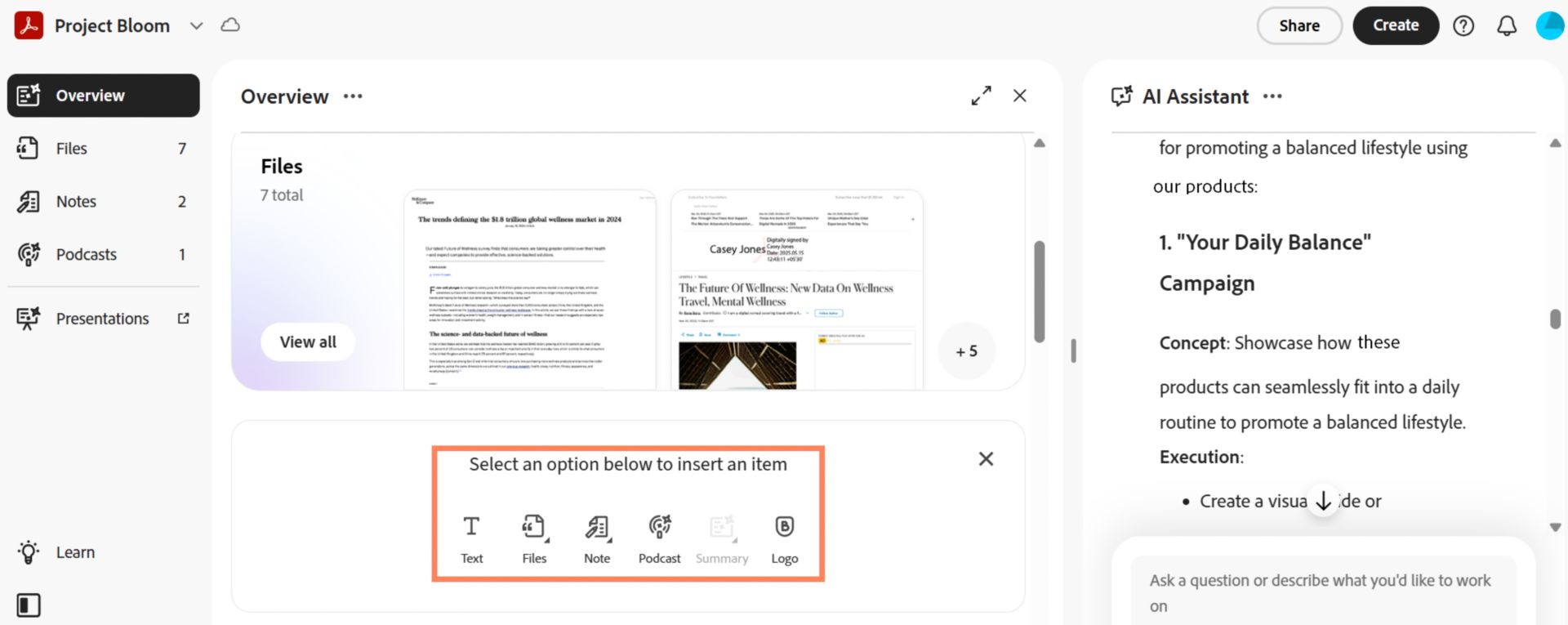
Task: Click the Project Bloom title text
Action: 113,25
